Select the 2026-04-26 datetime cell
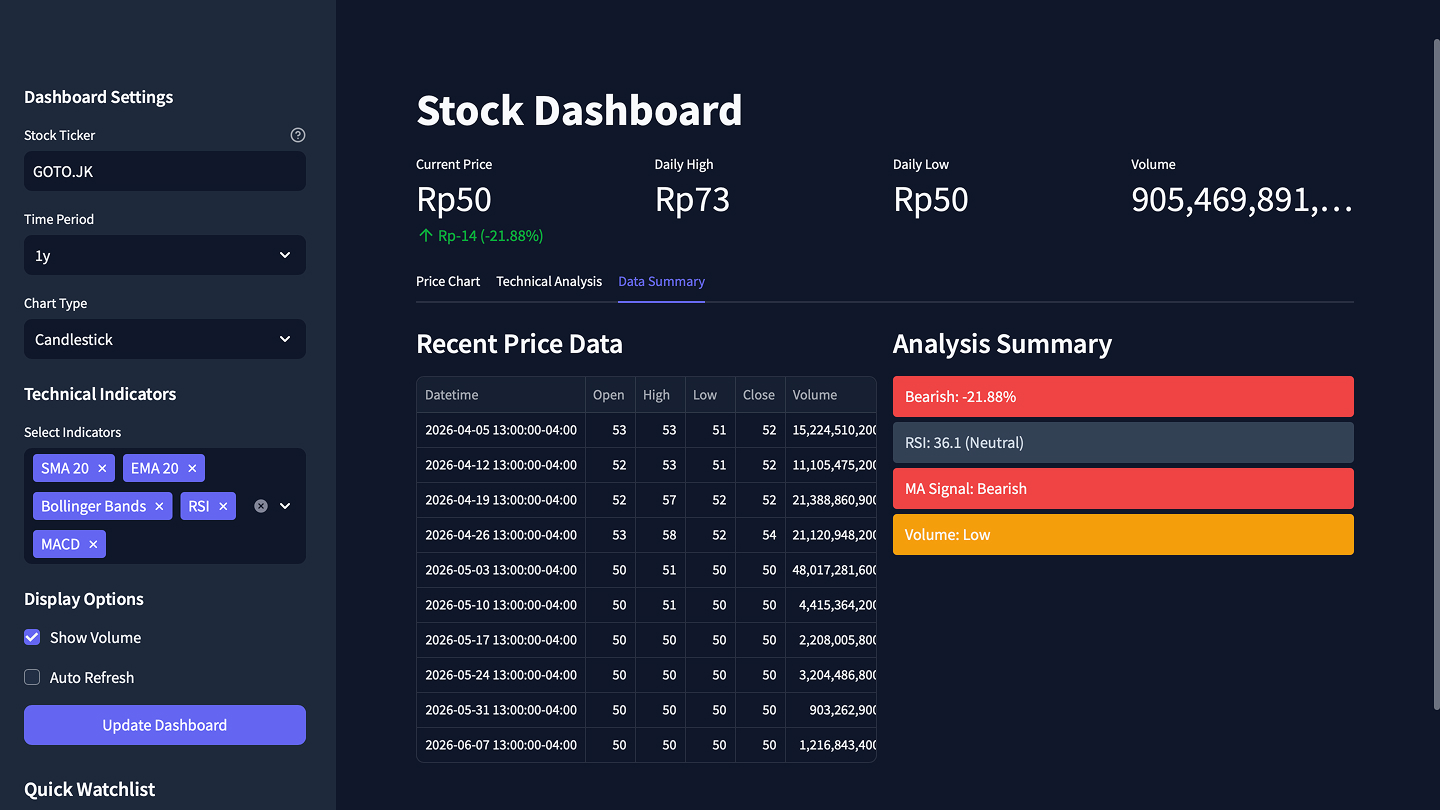Image resolution: width=1440 pixels, height=810 pixels. click(501, 535)
